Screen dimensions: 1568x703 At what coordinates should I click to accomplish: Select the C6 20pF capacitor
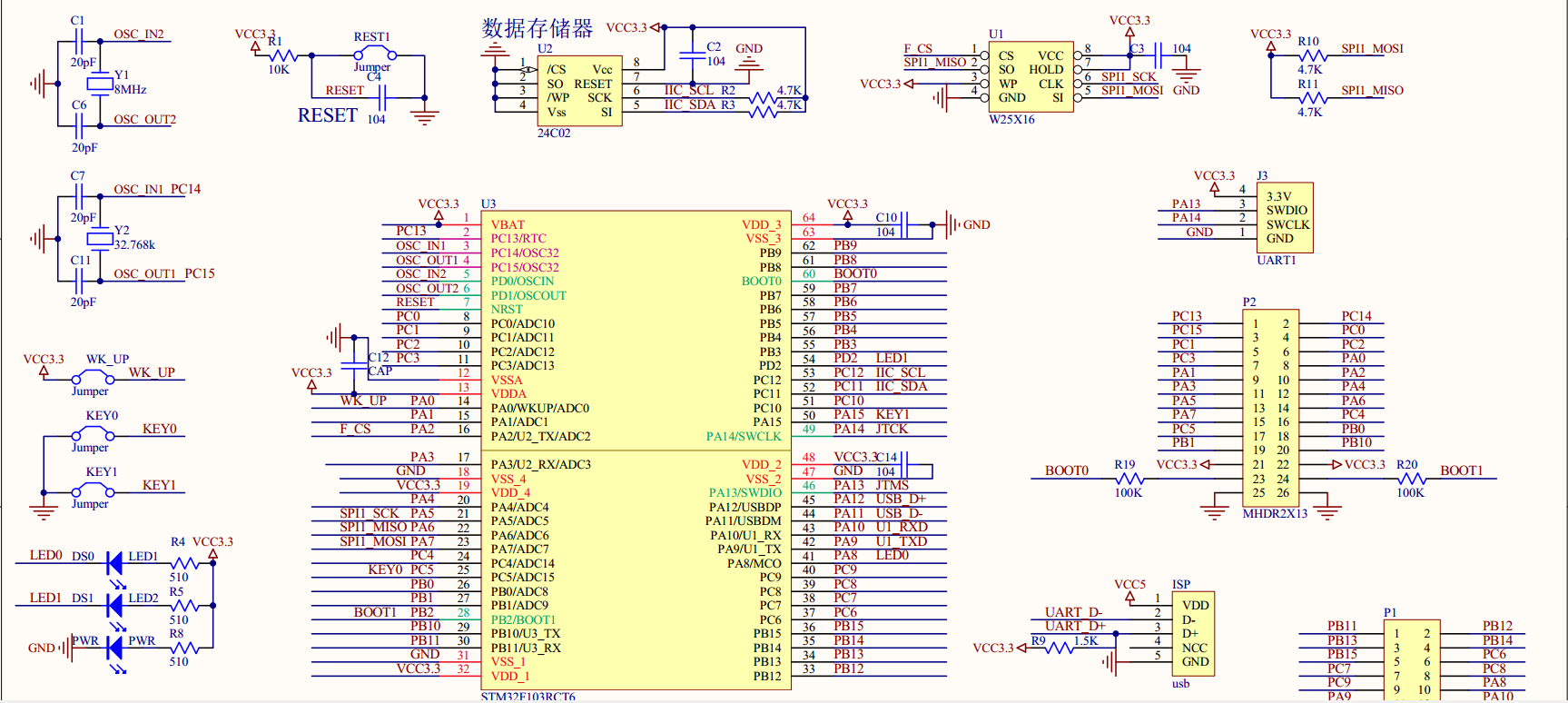pyautogui.click(x=80, y=127)
